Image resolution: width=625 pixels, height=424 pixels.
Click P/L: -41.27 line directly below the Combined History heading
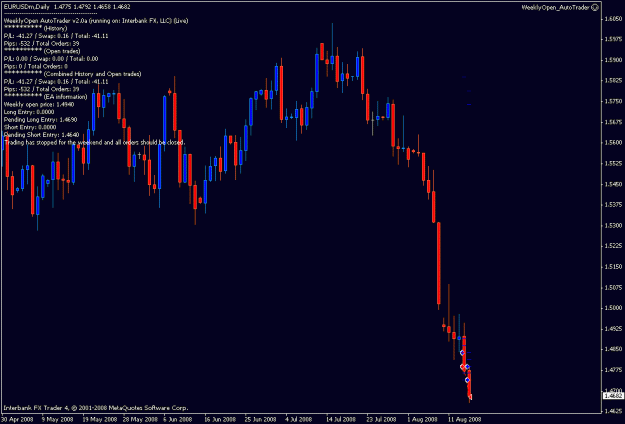pos(56,82)
